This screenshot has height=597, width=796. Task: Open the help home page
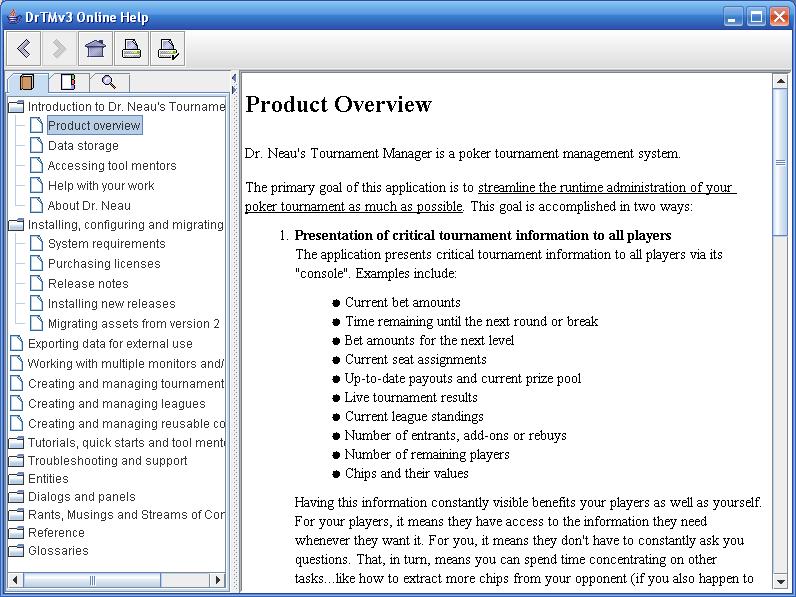pyautogui.click(x=95, y=49)
